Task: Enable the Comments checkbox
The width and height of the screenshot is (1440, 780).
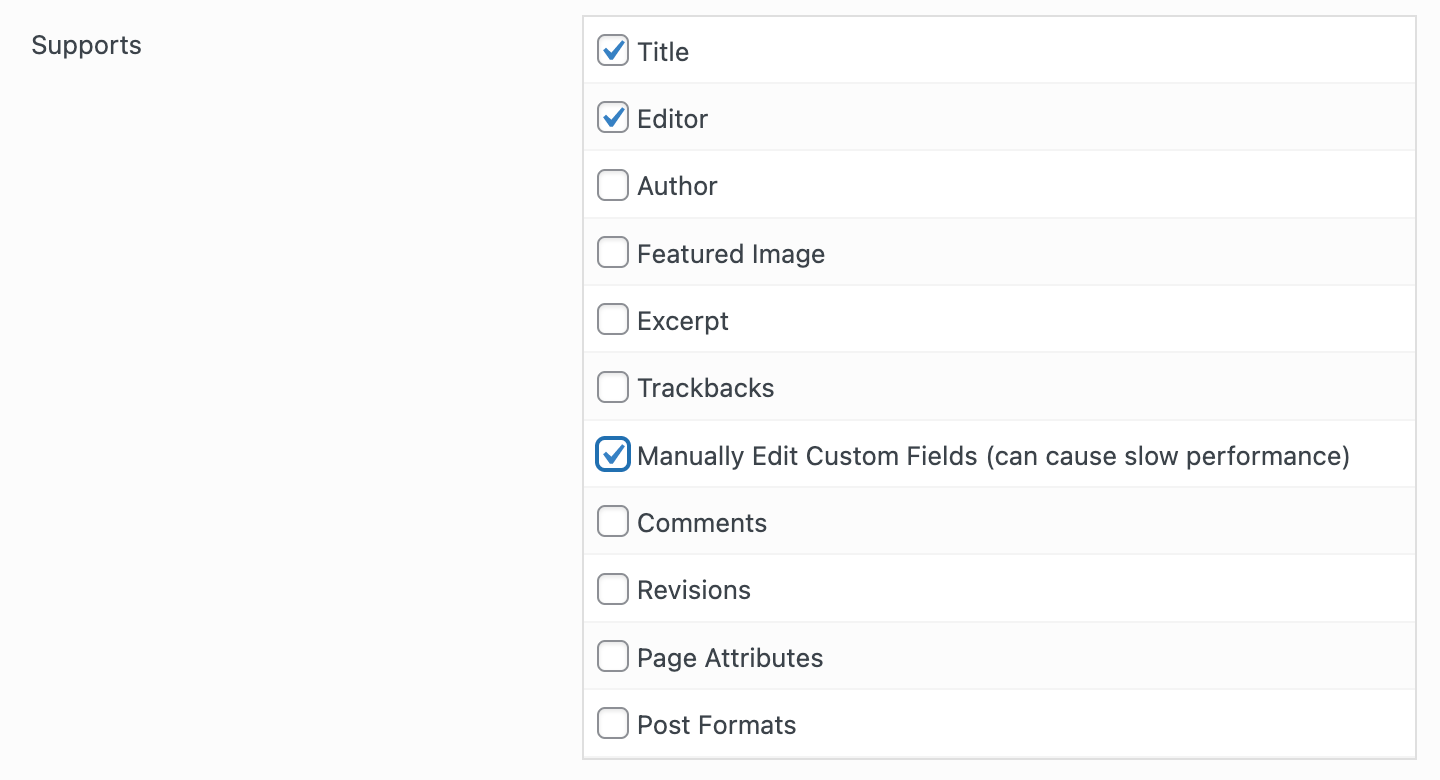Action: [613, 522]
